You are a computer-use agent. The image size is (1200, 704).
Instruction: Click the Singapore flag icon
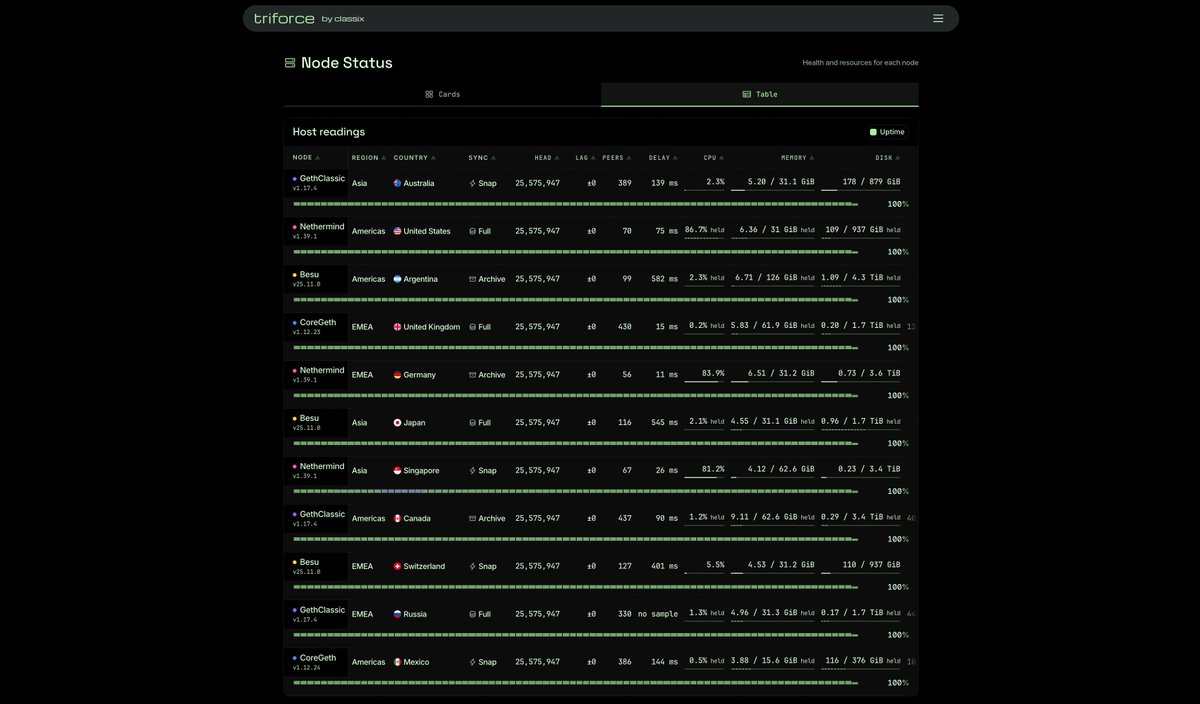click(x=397, y=471)
